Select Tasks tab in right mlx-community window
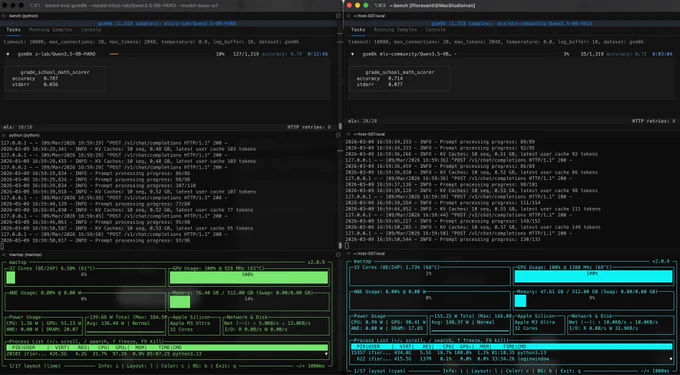The image size is (680, 375). pos(358,30)
